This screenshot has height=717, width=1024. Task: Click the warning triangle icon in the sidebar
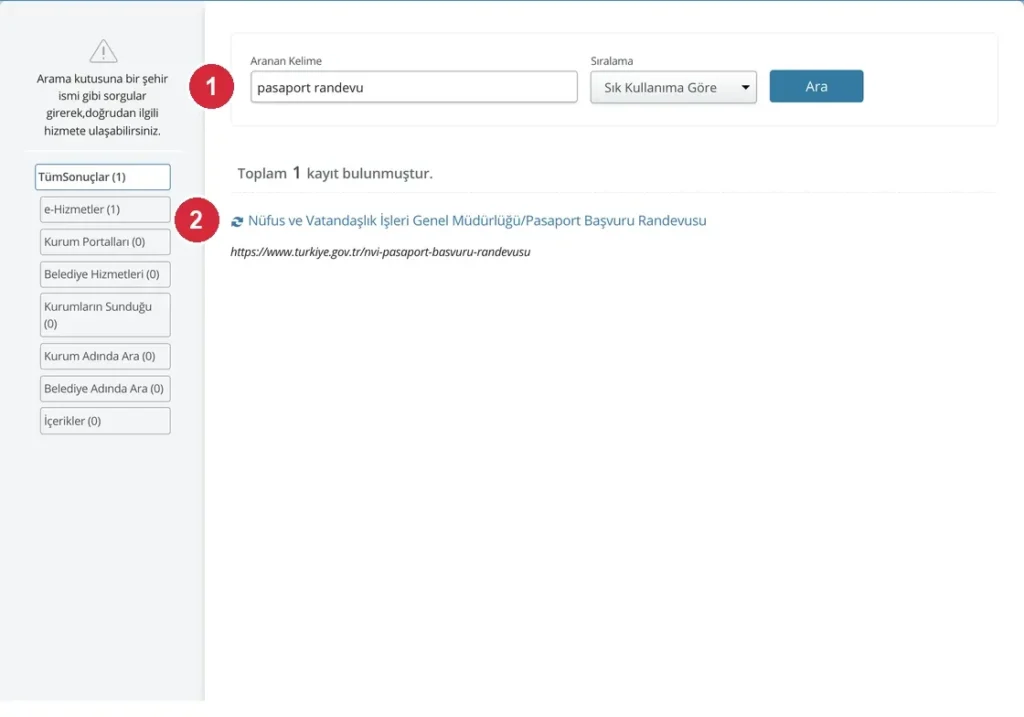point(103,51)
